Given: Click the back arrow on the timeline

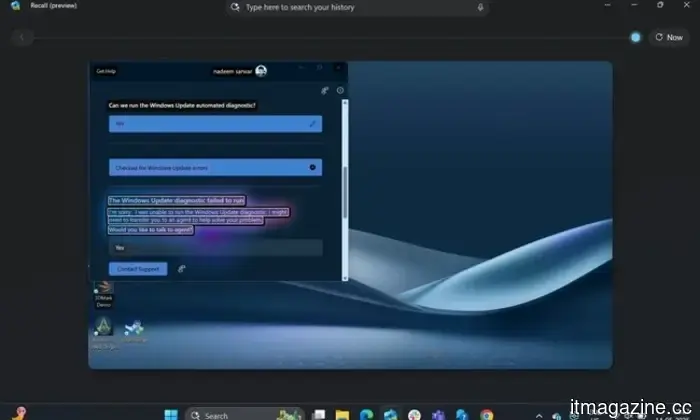Looking at the screenshot, I should [x=23, y=38].
